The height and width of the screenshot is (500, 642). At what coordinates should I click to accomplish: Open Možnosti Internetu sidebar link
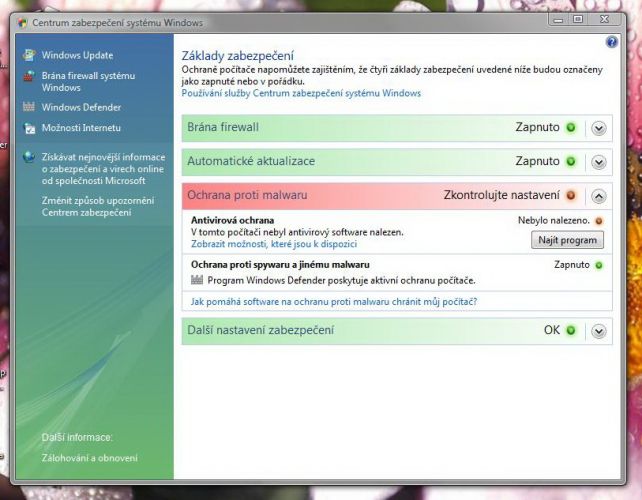pyautogui.click(x=81, y=128)
